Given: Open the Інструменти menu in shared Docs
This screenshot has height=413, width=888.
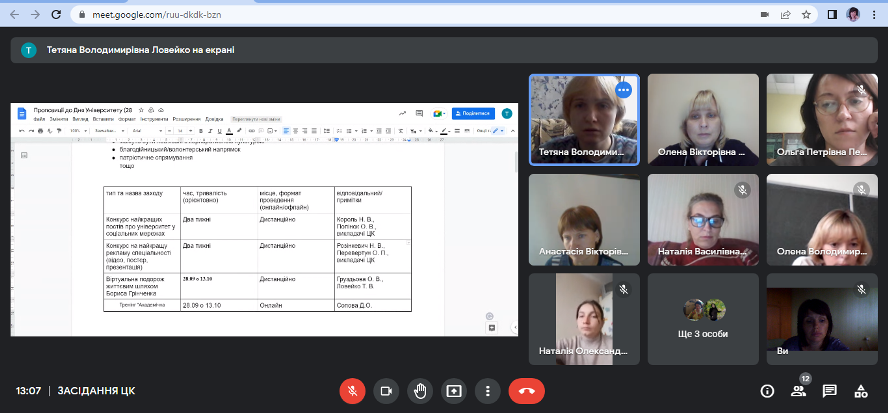Looking at the screenshot, I should pyautogui.click(x=154, y=119).
